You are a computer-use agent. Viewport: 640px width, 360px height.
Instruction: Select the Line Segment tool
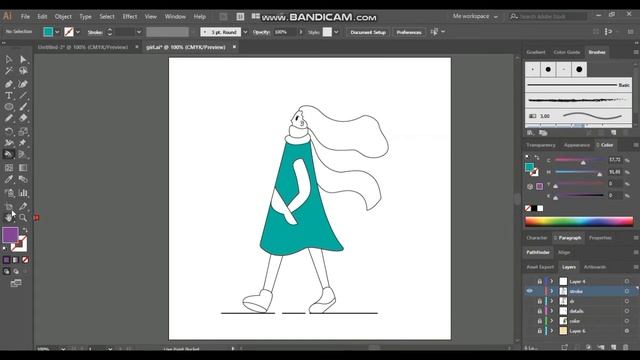[x=23, y=96]
